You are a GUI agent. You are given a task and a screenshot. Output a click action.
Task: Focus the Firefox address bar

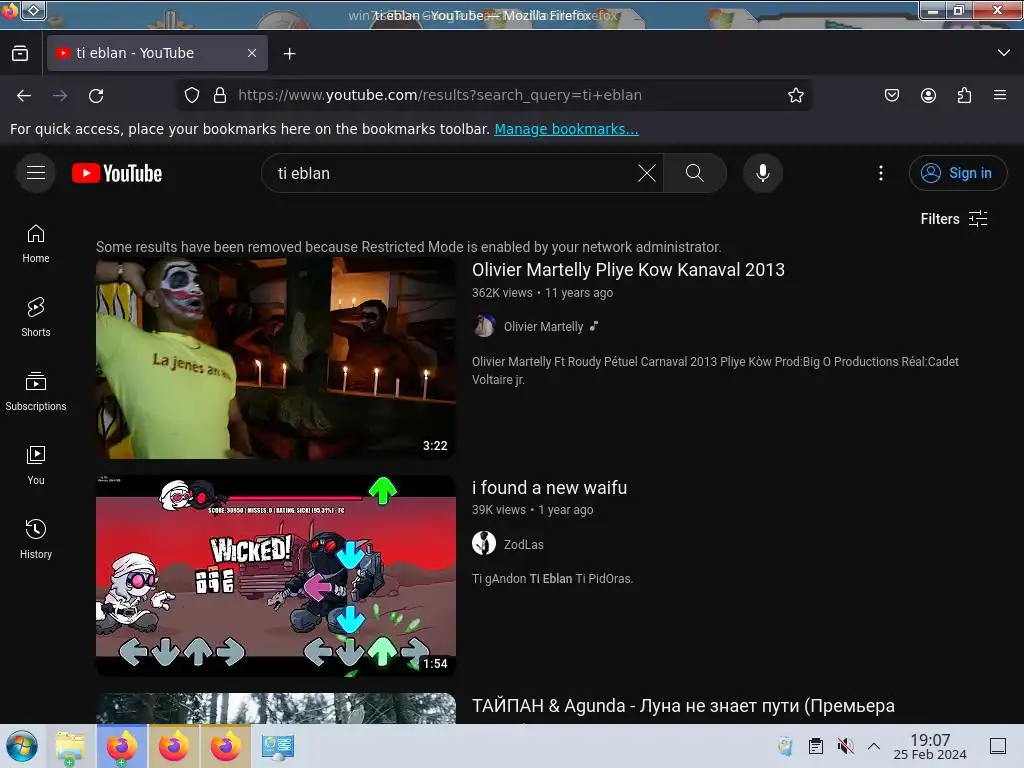pos(496,95)
